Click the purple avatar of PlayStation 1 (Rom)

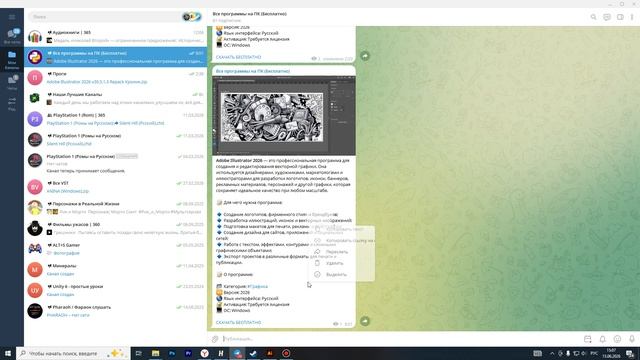coord(35,119)
